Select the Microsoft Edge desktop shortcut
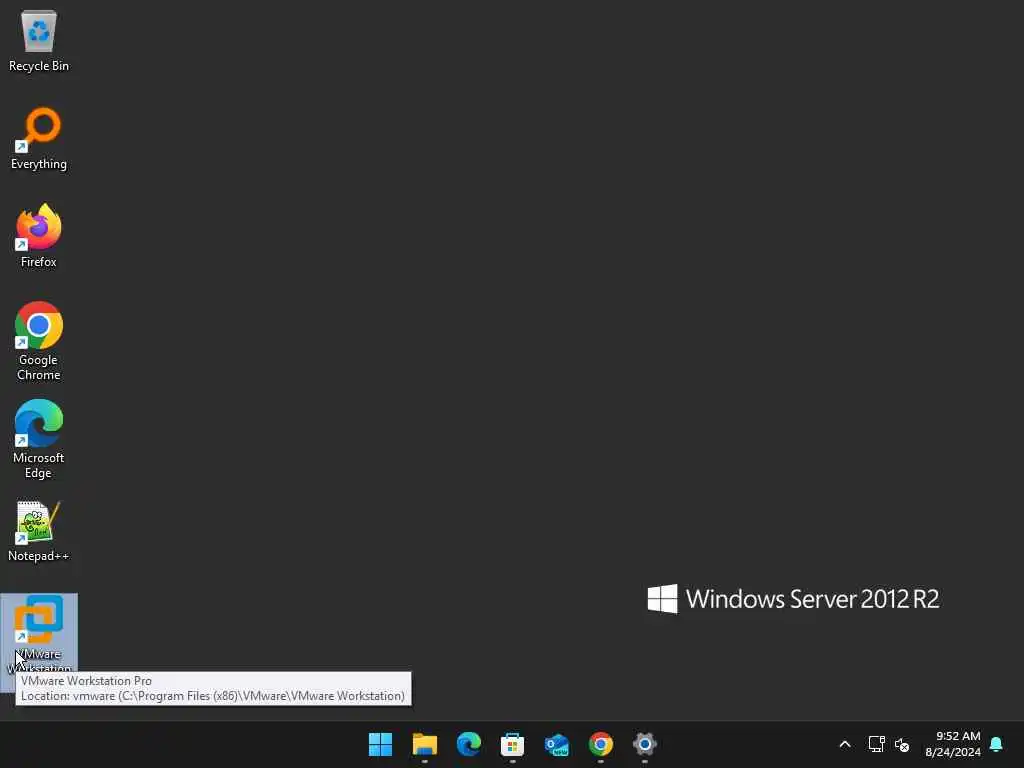Screen dimensions: 1024x768 (39, 439)
